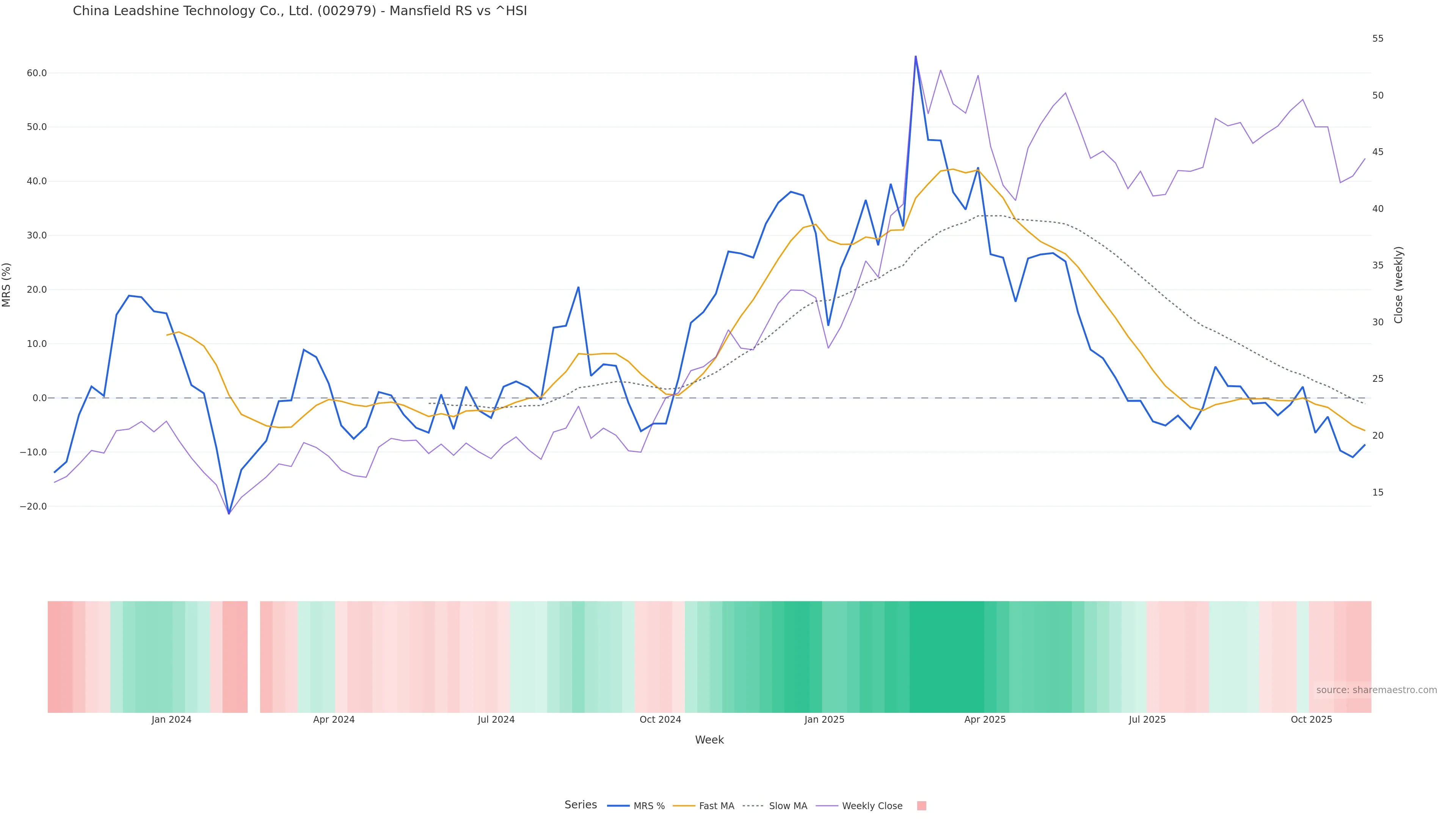Click the MRS (%) y-axis title
Screen dimensions: 1456x819
[7, 285]
